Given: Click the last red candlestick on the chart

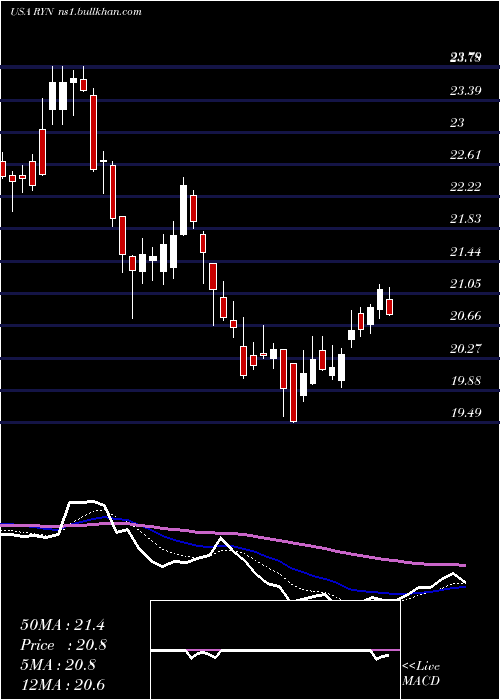Looking at the screenshot, I should point(389,307).
